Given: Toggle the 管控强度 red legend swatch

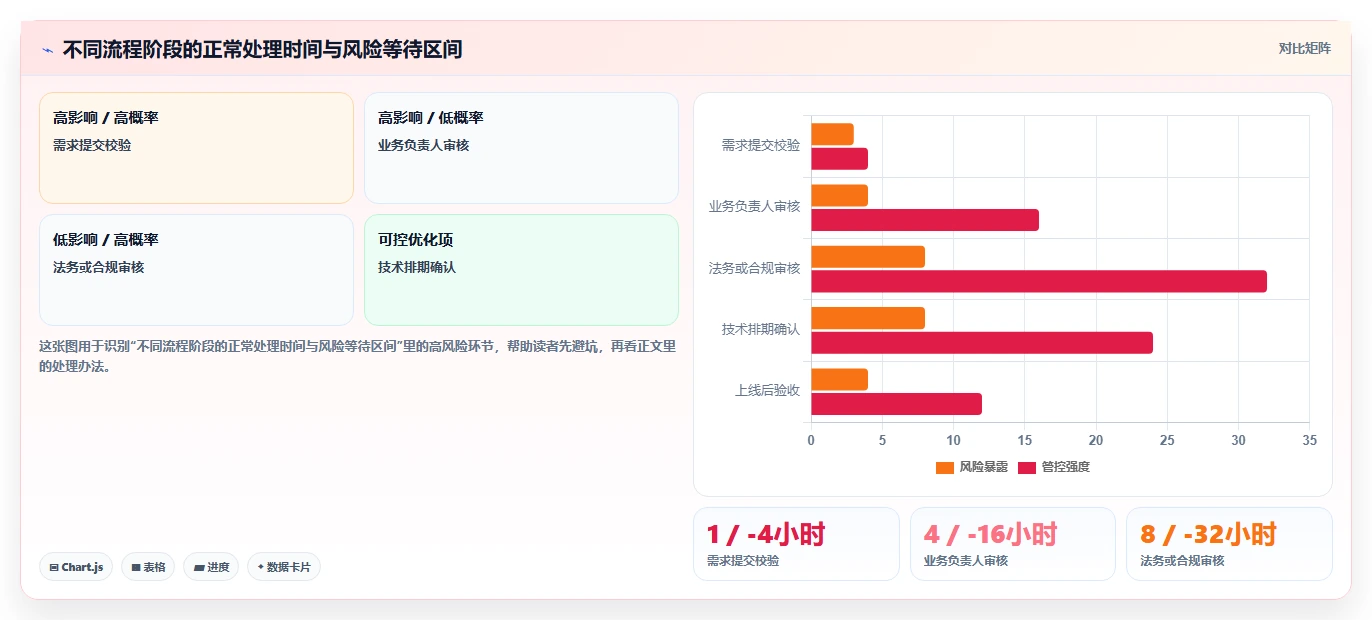Looking at the screenshot, I should (1027, 467).
